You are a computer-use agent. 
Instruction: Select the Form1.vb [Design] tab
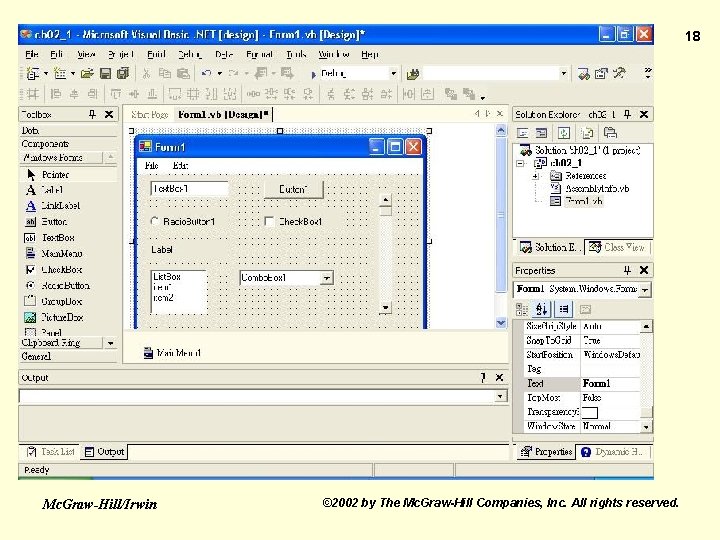coord(223,115)
